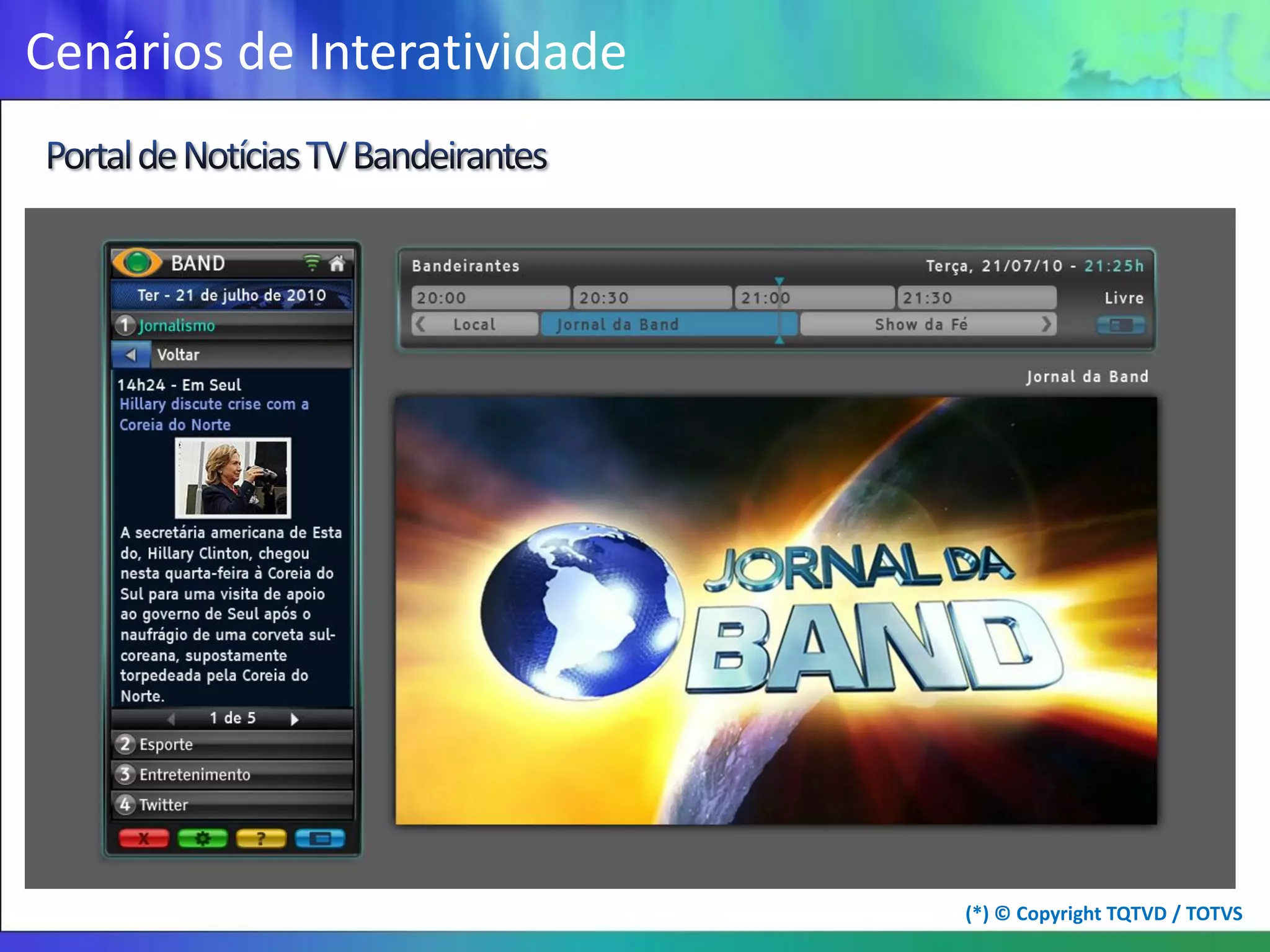The width and height of the screenshot is (1270, 952).
Task: Click the number 1 badge beside Jornalismo
Action: point(125,325)
